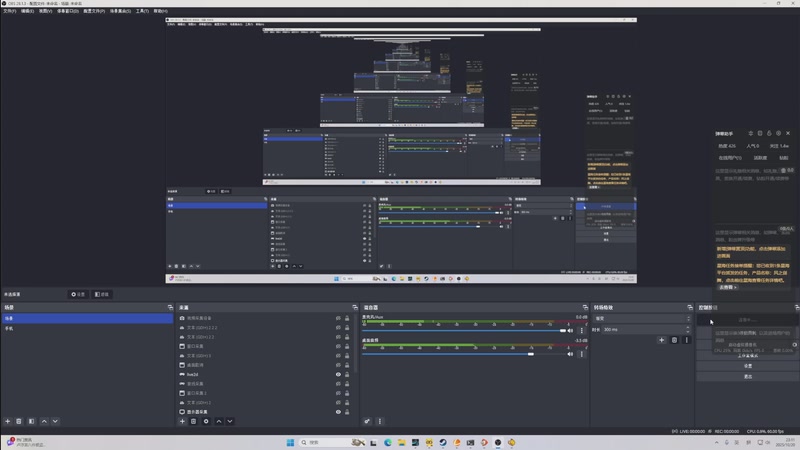
Task: Open the 帮助(H) menu
Action: (x=160, y=11)
